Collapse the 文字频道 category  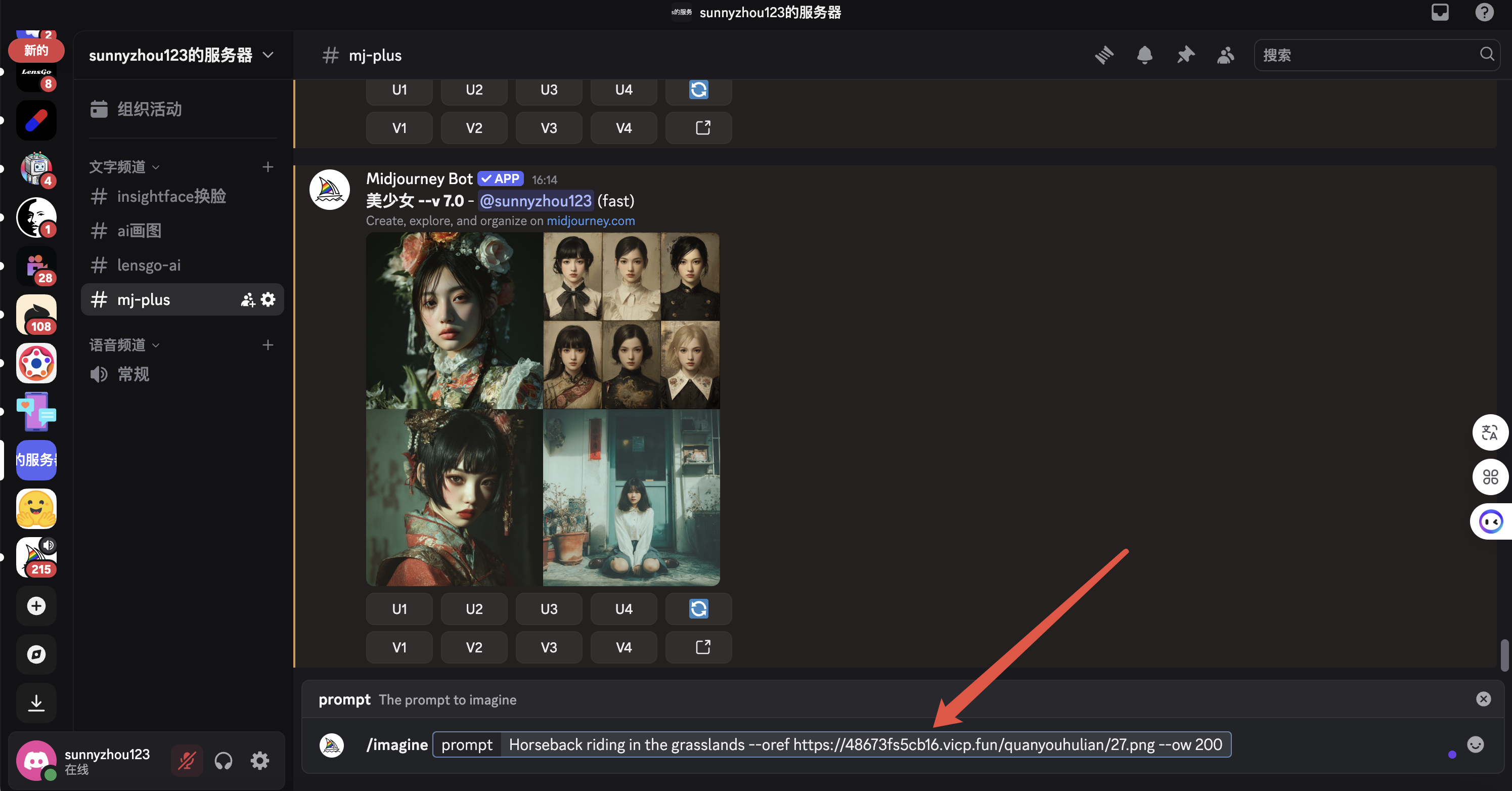[124, 167]
